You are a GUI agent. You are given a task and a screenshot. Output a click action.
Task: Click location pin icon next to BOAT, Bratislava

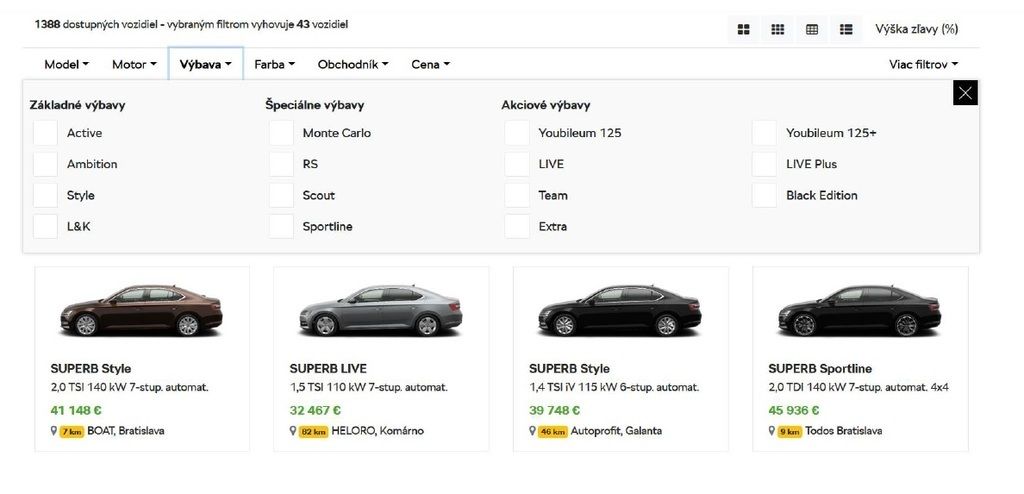click(x=54, y=432)
